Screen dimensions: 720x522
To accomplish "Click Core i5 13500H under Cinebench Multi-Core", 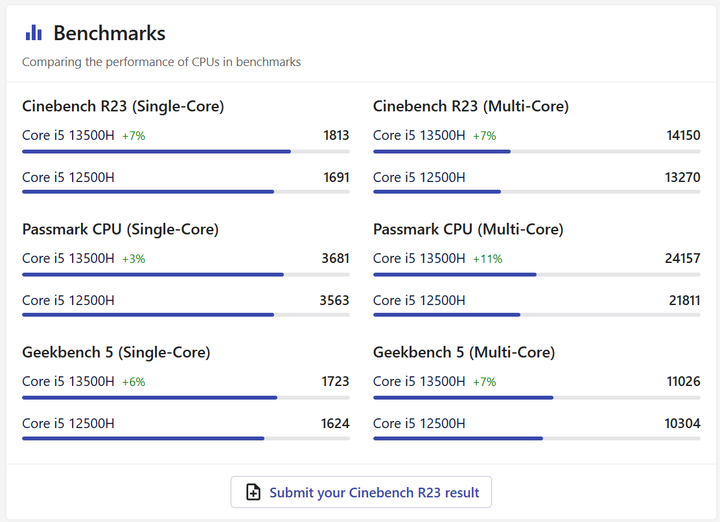I will tap(419, 135).
